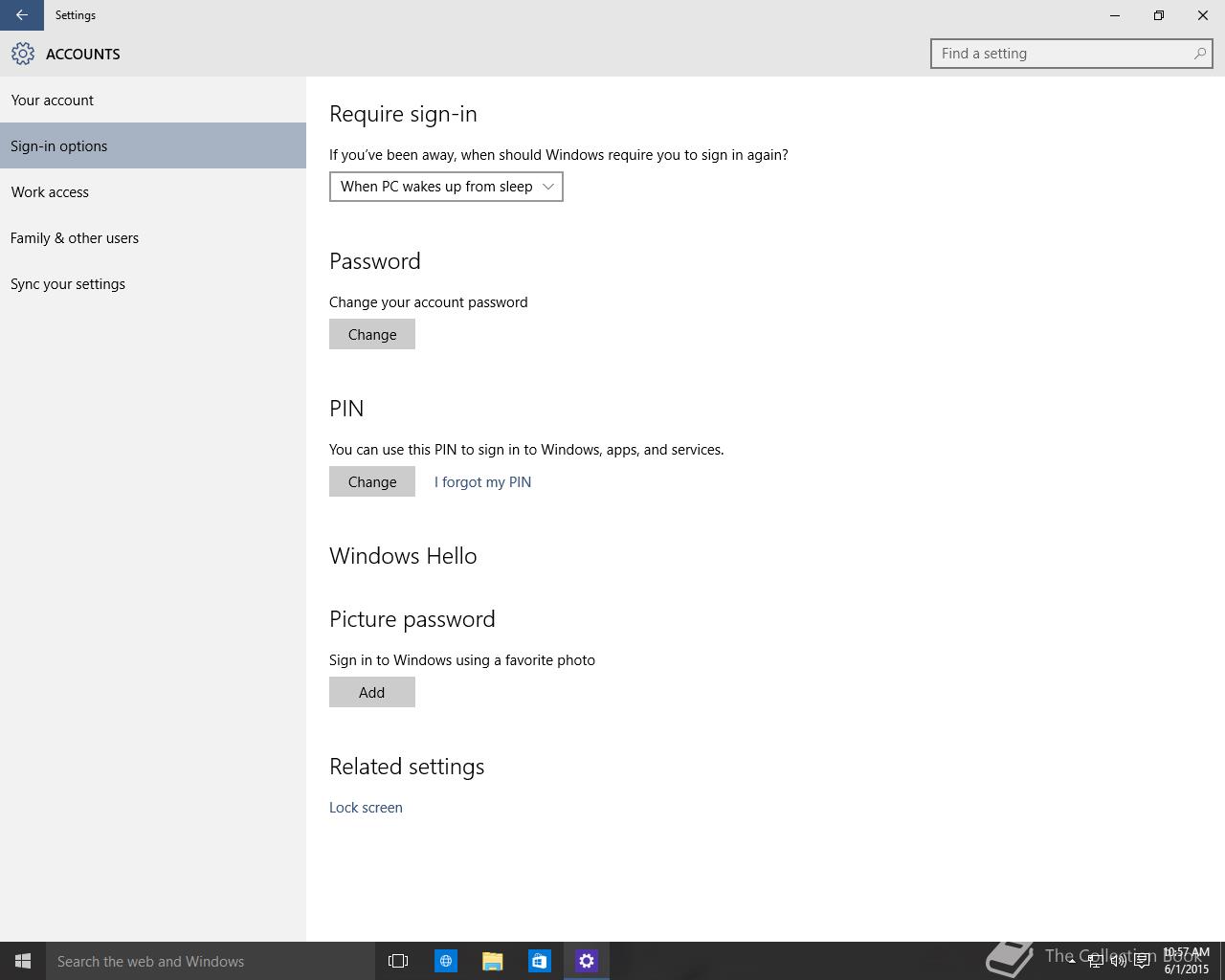Launch the browser globe icon on taskbar
This screenshot has width=1225, height=980.
(446, 961)
